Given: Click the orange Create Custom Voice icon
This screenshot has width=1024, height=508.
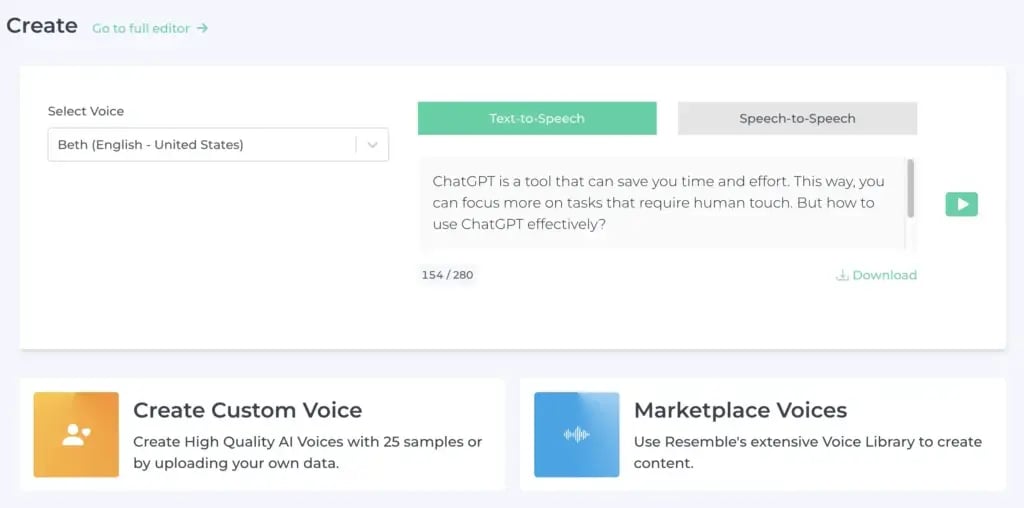Looking at the screenshot, I should 76,434.
